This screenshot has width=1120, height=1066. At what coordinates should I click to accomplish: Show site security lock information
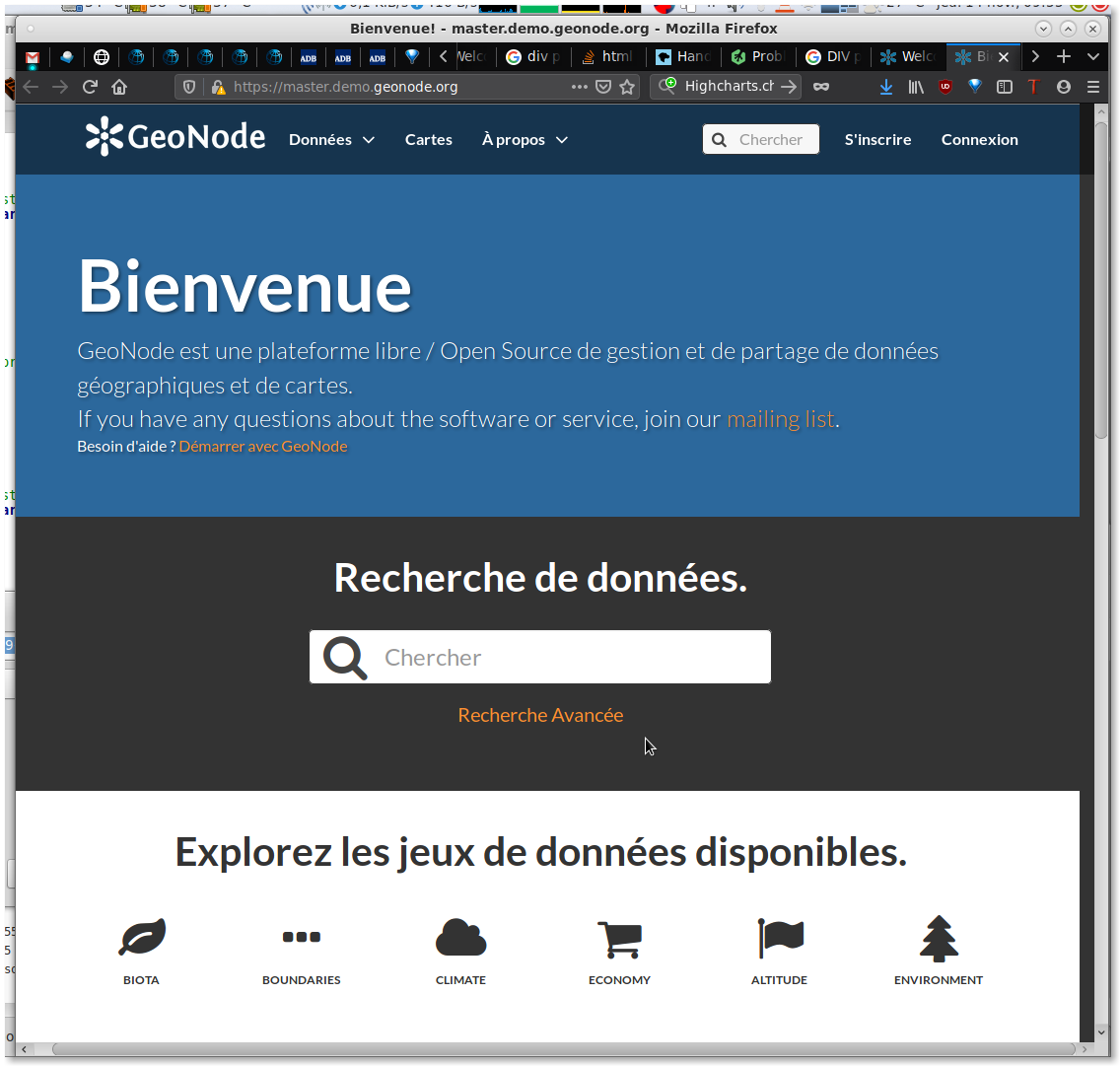click(x=218, y=87)
